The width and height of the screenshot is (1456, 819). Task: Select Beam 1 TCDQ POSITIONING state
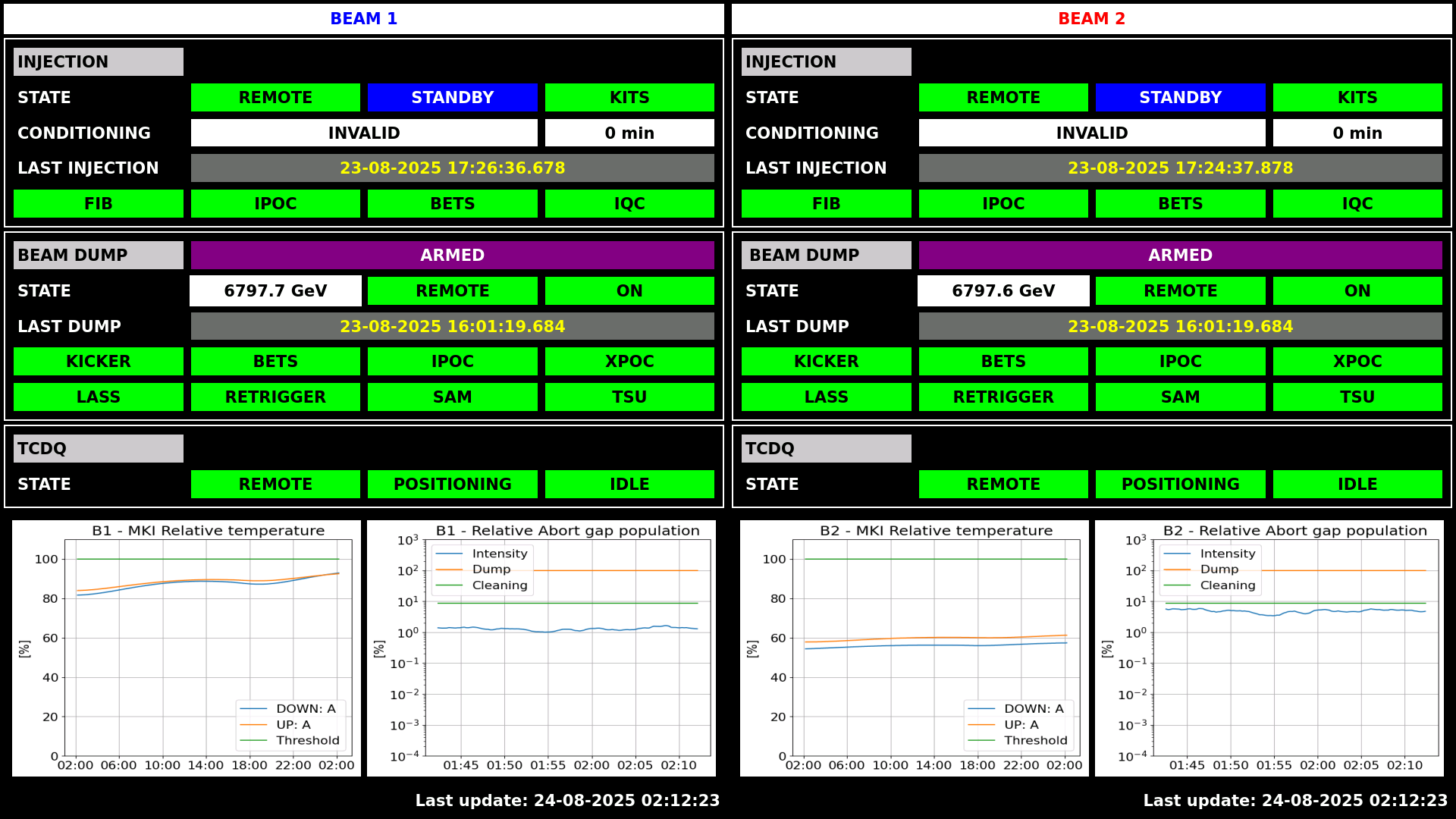(x=452, y=484)
